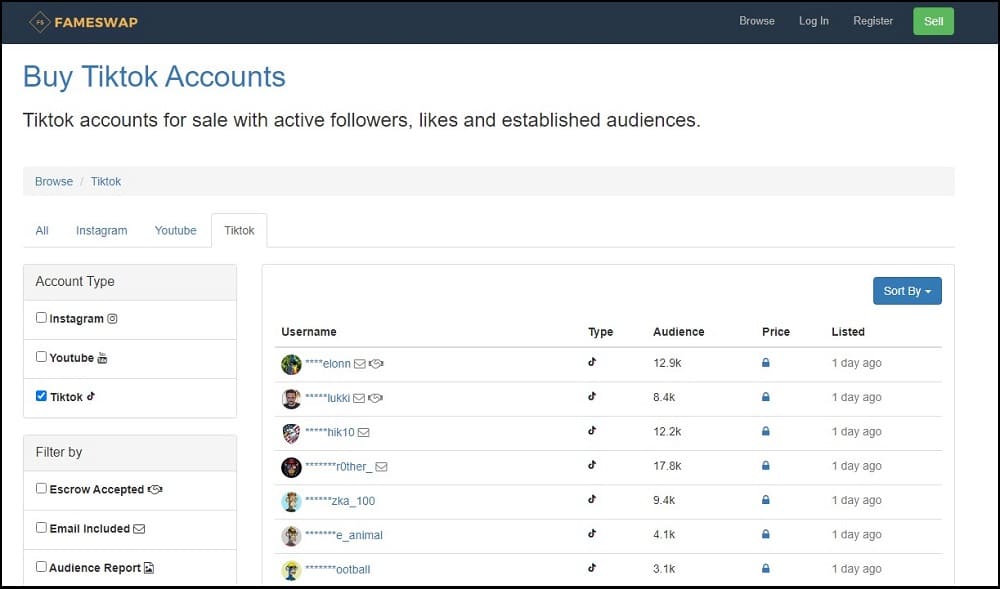Viewport: 1000px width, 589px height.
Task: Open the Register link in header
Action: pyautogui.click(x=872, y=21)
